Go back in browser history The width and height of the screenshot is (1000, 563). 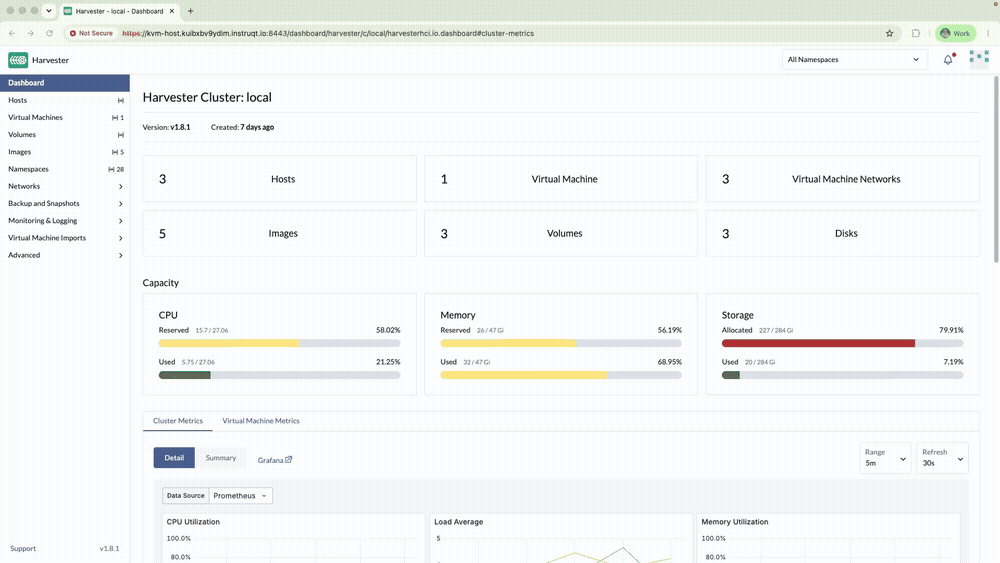[12, 33]
